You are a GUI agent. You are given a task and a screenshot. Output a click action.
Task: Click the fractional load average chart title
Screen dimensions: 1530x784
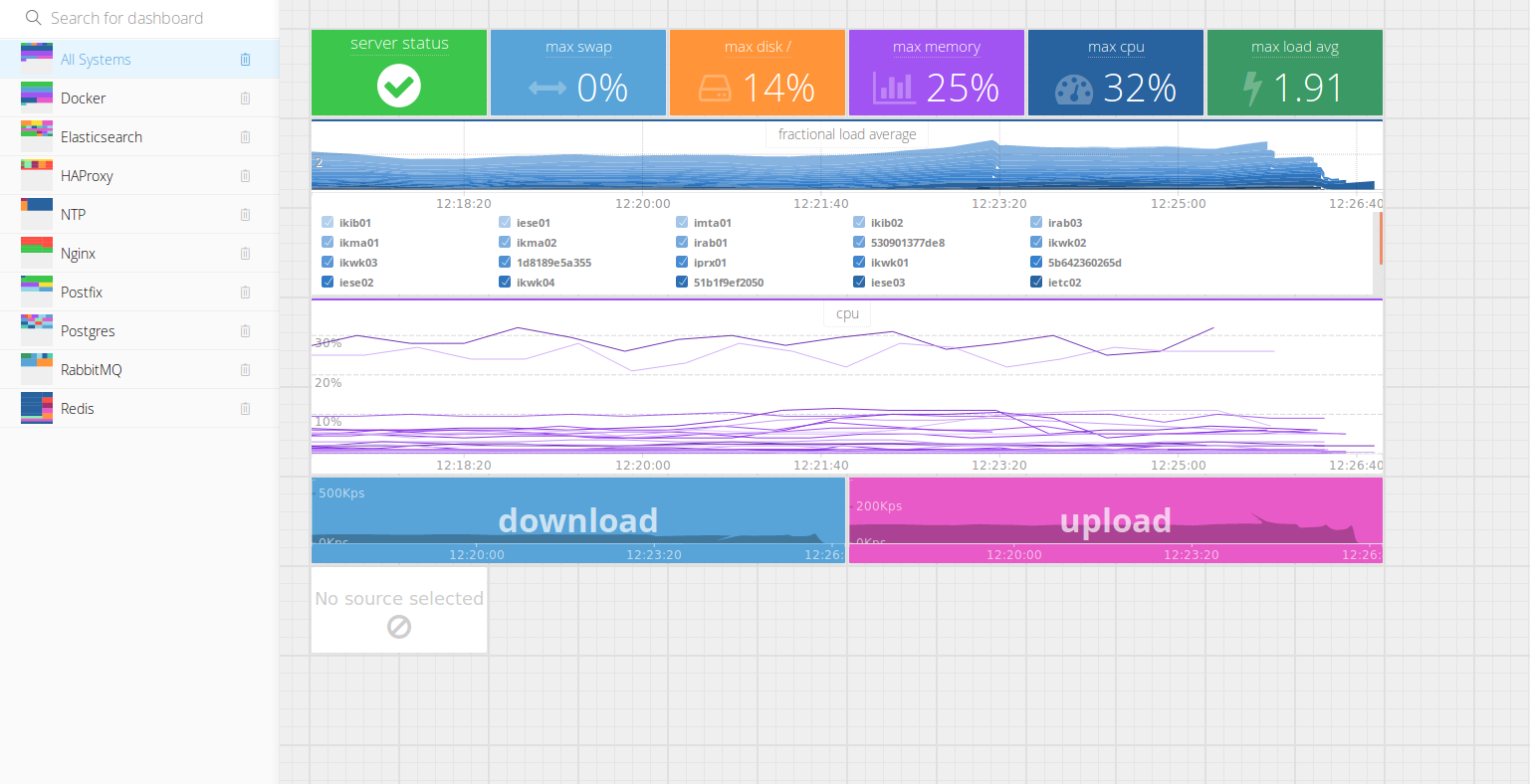(847, 134)
